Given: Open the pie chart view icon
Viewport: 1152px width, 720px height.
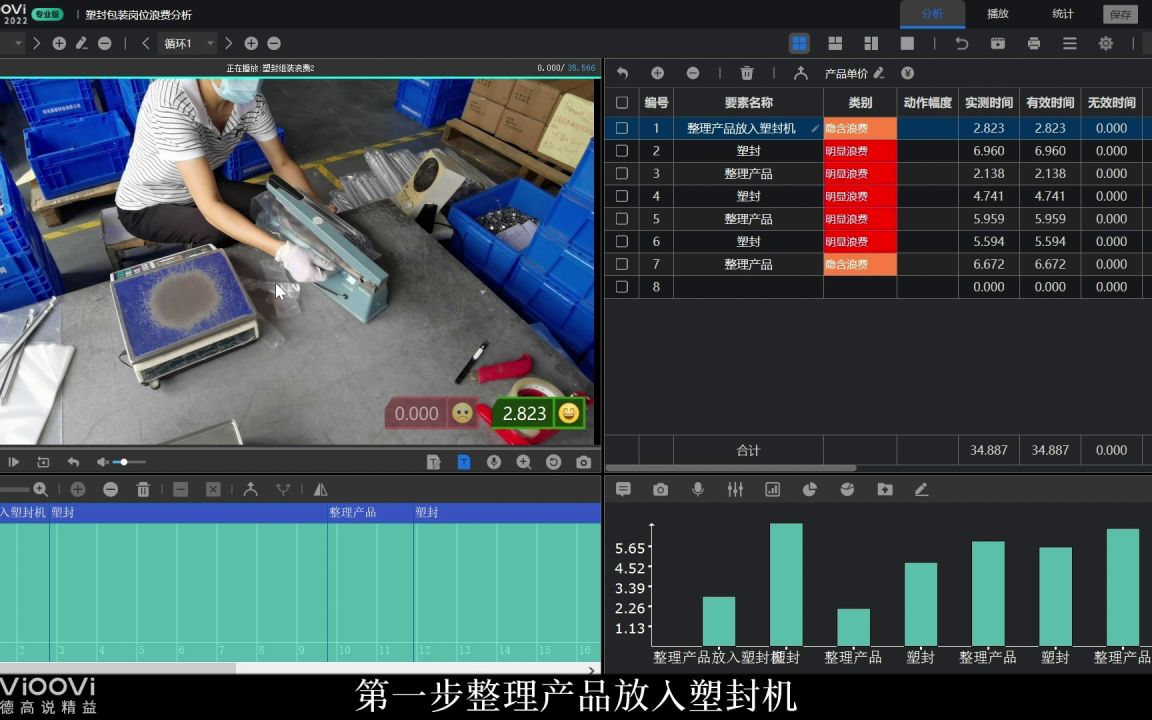Looking at the screenshot, I should click(x=809, y=489).
